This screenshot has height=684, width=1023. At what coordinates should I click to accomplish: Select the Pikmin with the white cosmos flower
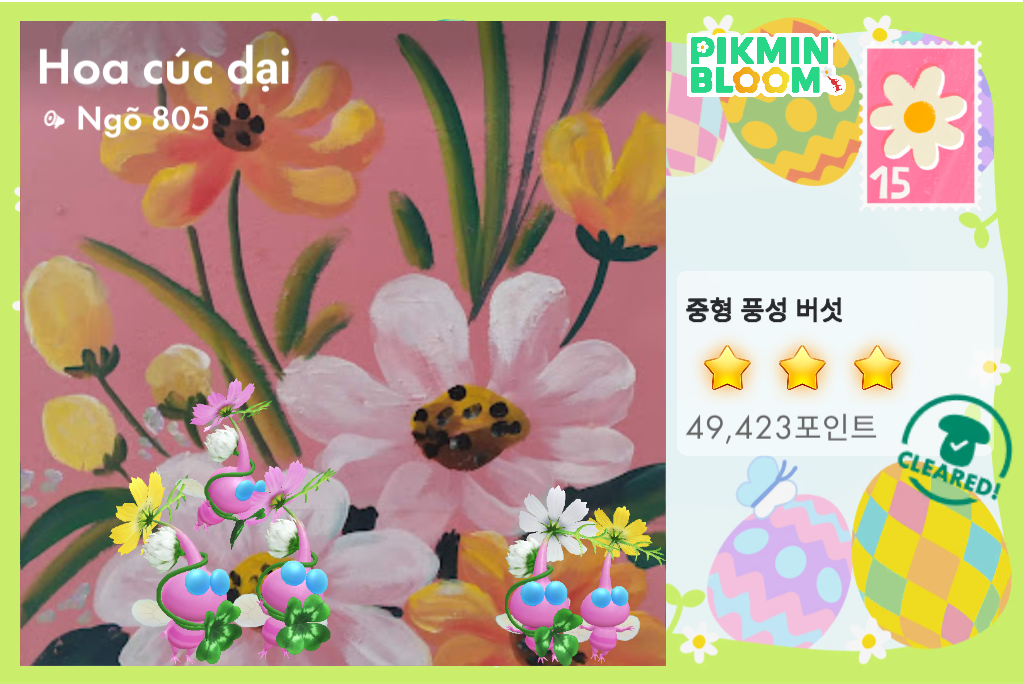pos(543,574)
